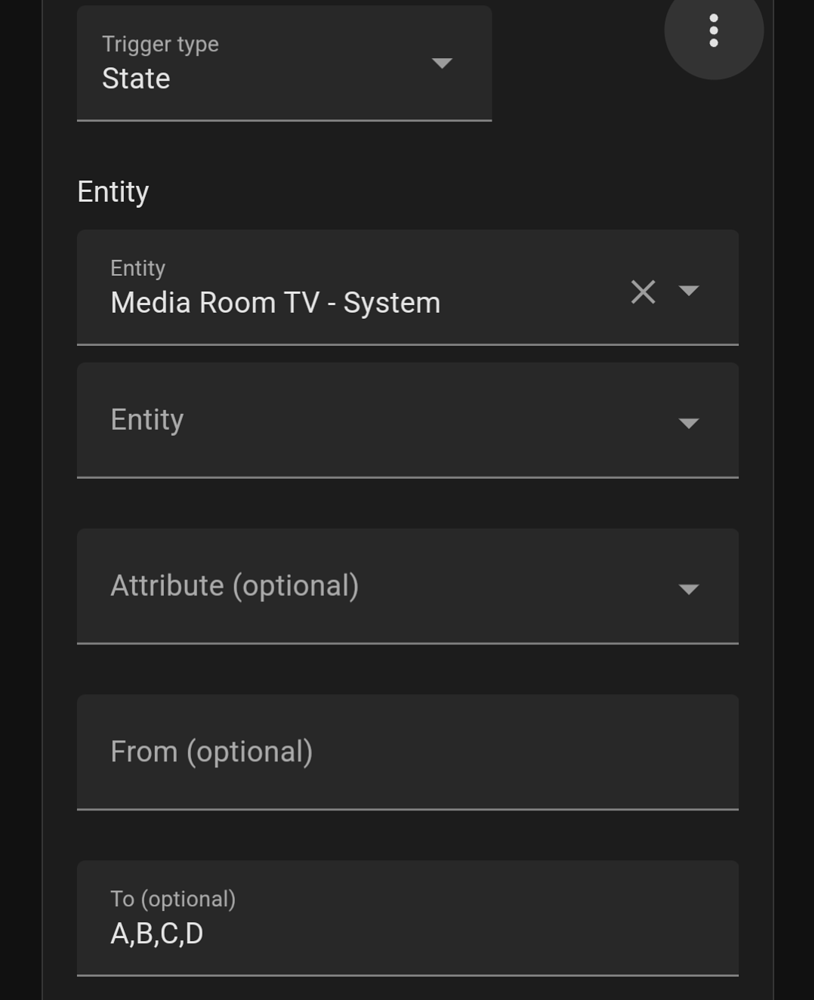814x1000 pixels.
Task: Select the A,B,C,D value text
Action: pyautogui.click(x=157, y=934)
